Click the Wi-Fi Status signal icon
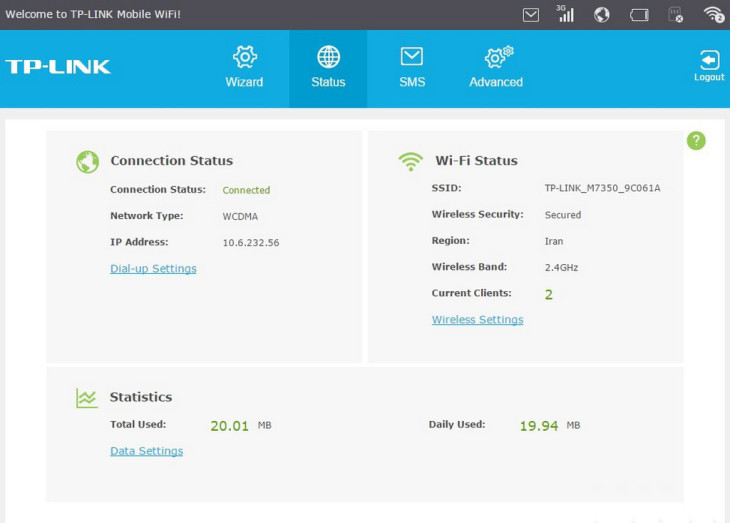 [411, 162]
